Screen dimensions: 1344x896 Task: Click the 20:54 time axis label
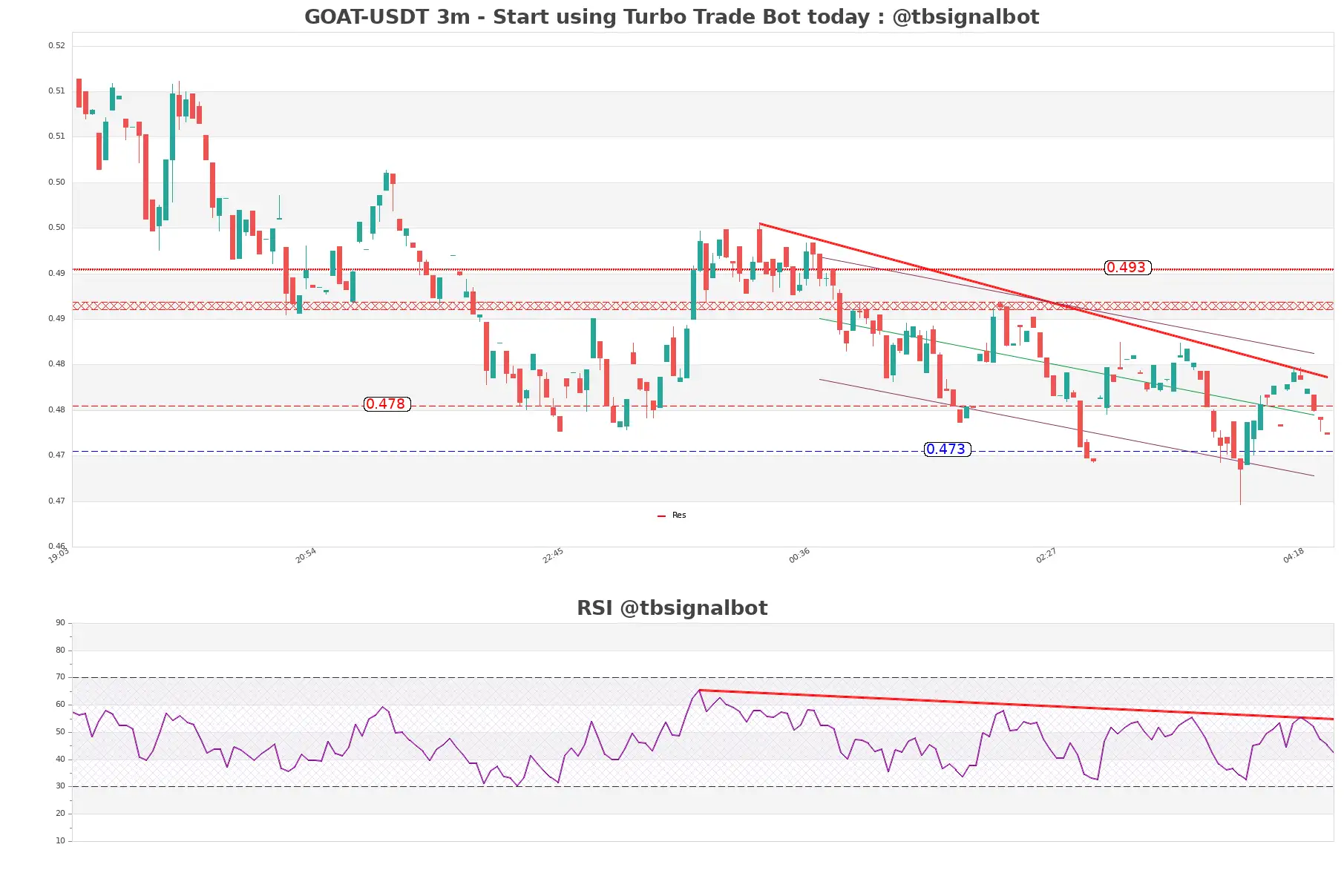(306, 556)
